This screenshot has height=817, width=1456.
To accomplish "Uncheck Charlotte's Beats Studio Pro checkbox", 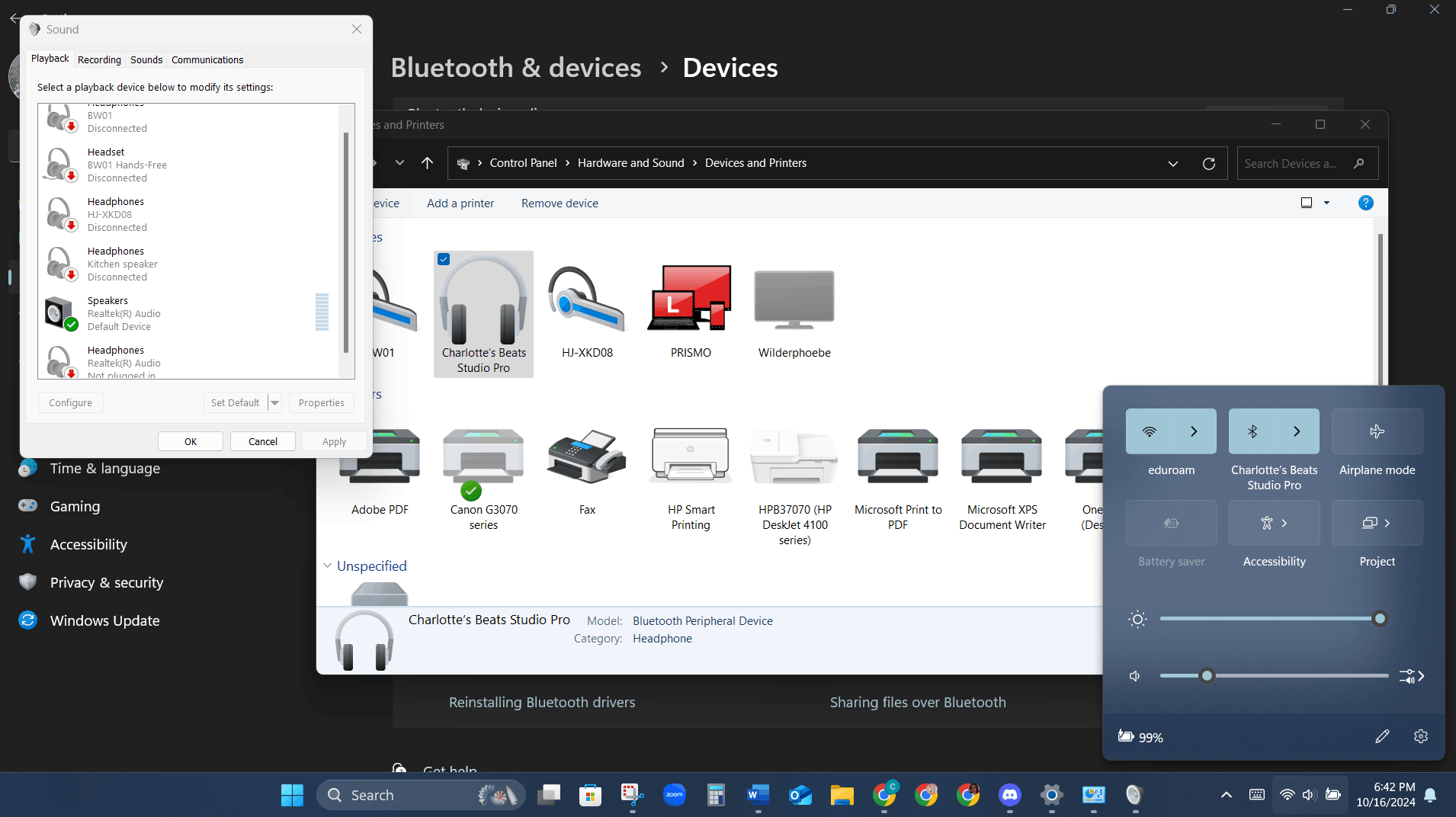I will (x=444, y=259).
